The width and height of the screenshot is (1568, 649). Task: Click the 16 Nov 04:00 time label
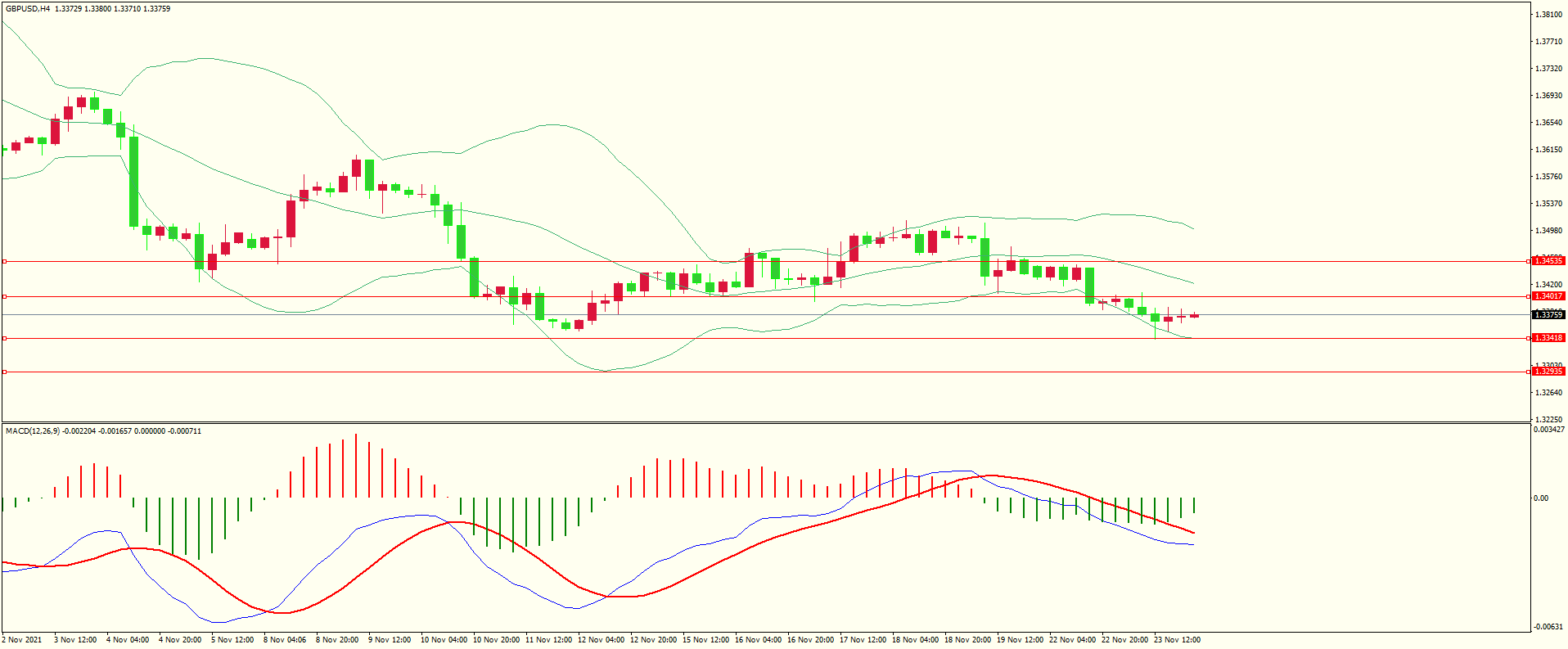(759, 640)
